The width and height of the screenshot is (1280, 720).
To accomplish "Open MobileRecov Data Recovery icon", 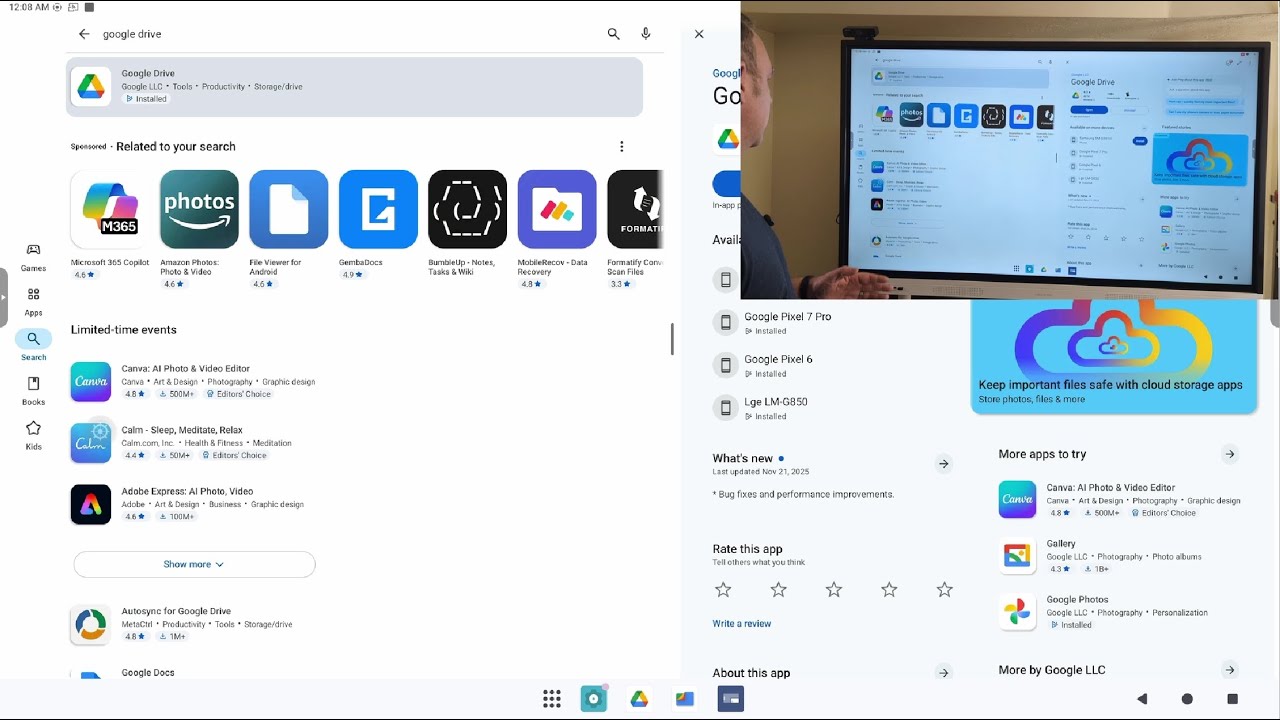I will click(x=557, y=209).
